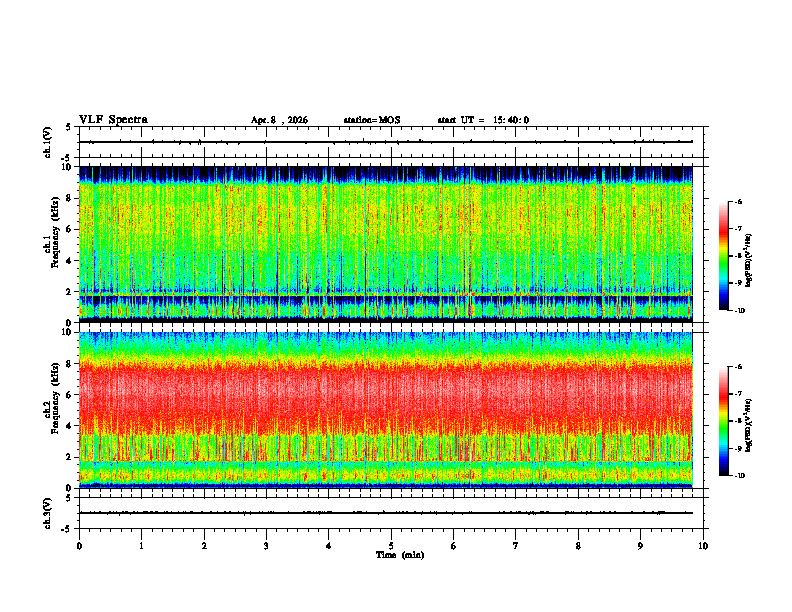The image size is (792, 612).
Task: Click the log(PSD) label beside ch.2 colorbar
Action: point(749,425)
